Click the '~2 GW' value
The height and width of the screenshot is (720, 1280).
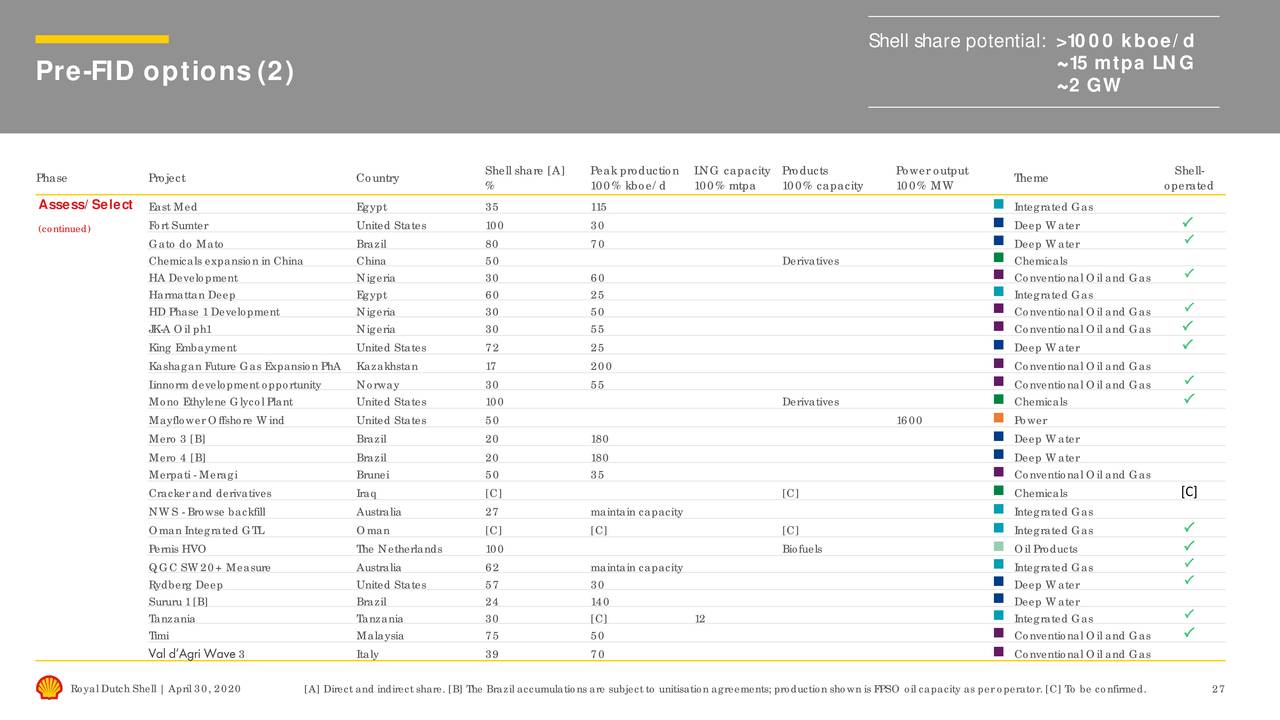point(1088,86)
